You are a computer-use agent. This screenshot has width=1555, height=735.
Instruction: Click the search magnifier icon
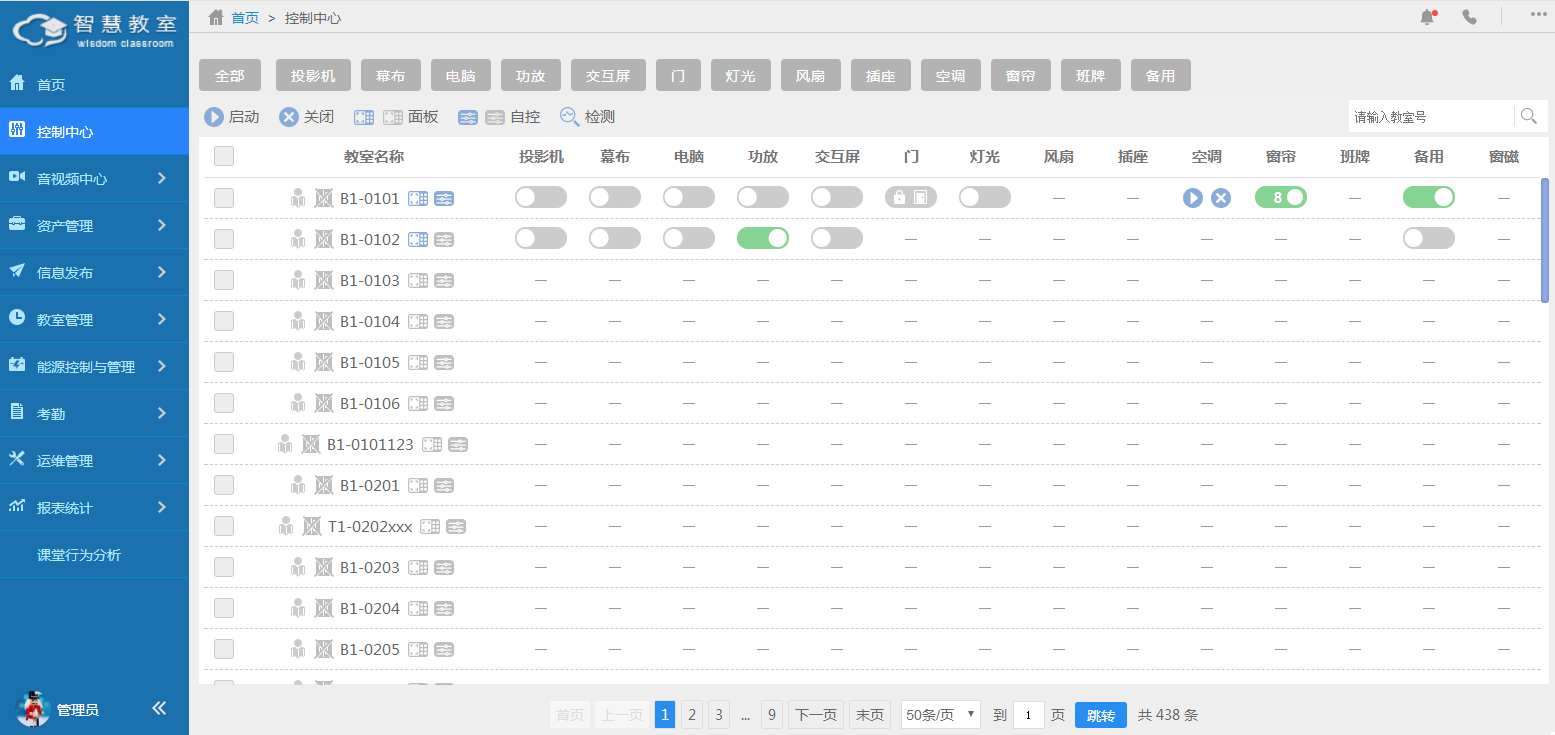click(x=1528, y=116)
